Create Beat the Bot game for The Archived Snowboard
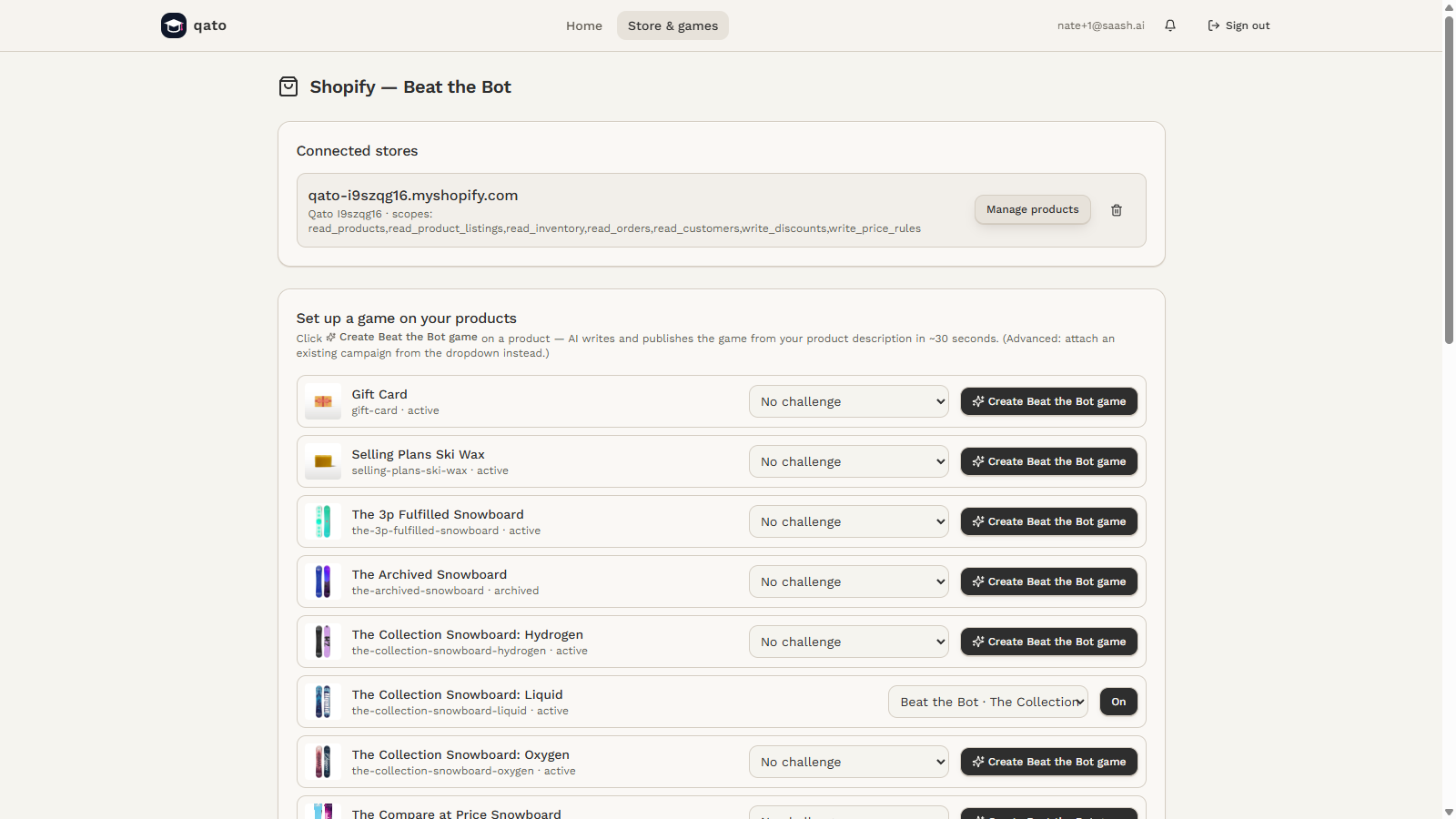The image size is (1456, 819). [1049, 581]
